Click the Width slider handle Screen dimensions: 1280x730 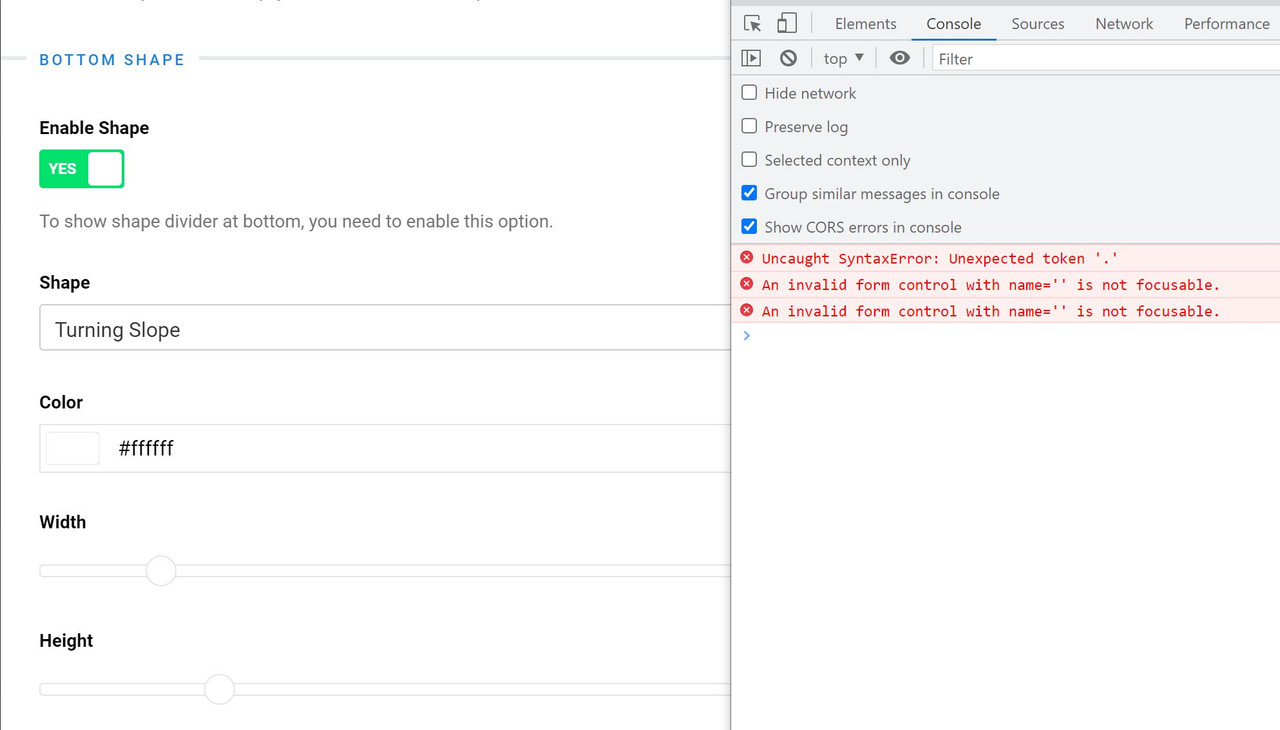(x=160, y=570)
